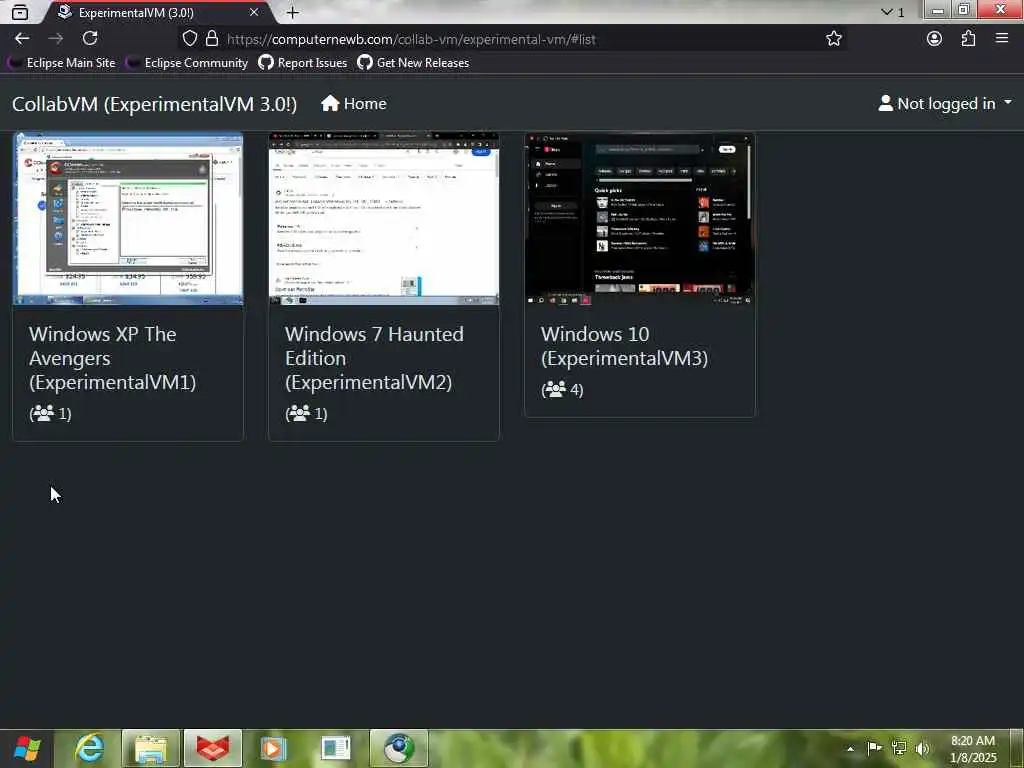Open the Windows XP The Avengers thumbnail
Screen dimensions: 1024x768
click(x=128, y=219)
